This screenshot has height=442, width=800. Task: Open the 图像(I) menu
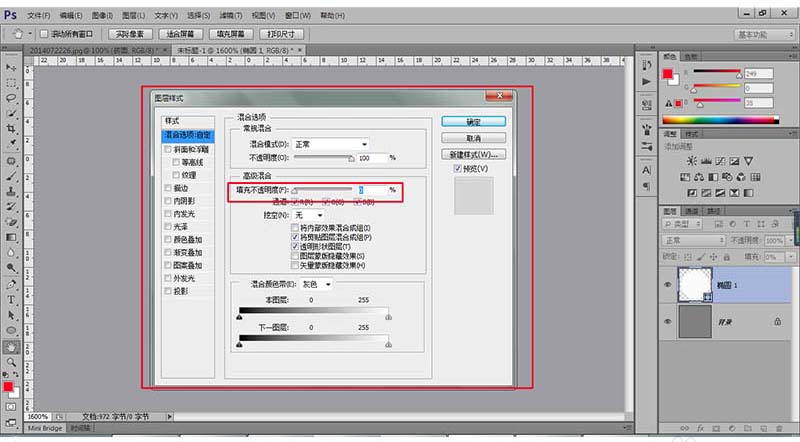coord(102,15)
